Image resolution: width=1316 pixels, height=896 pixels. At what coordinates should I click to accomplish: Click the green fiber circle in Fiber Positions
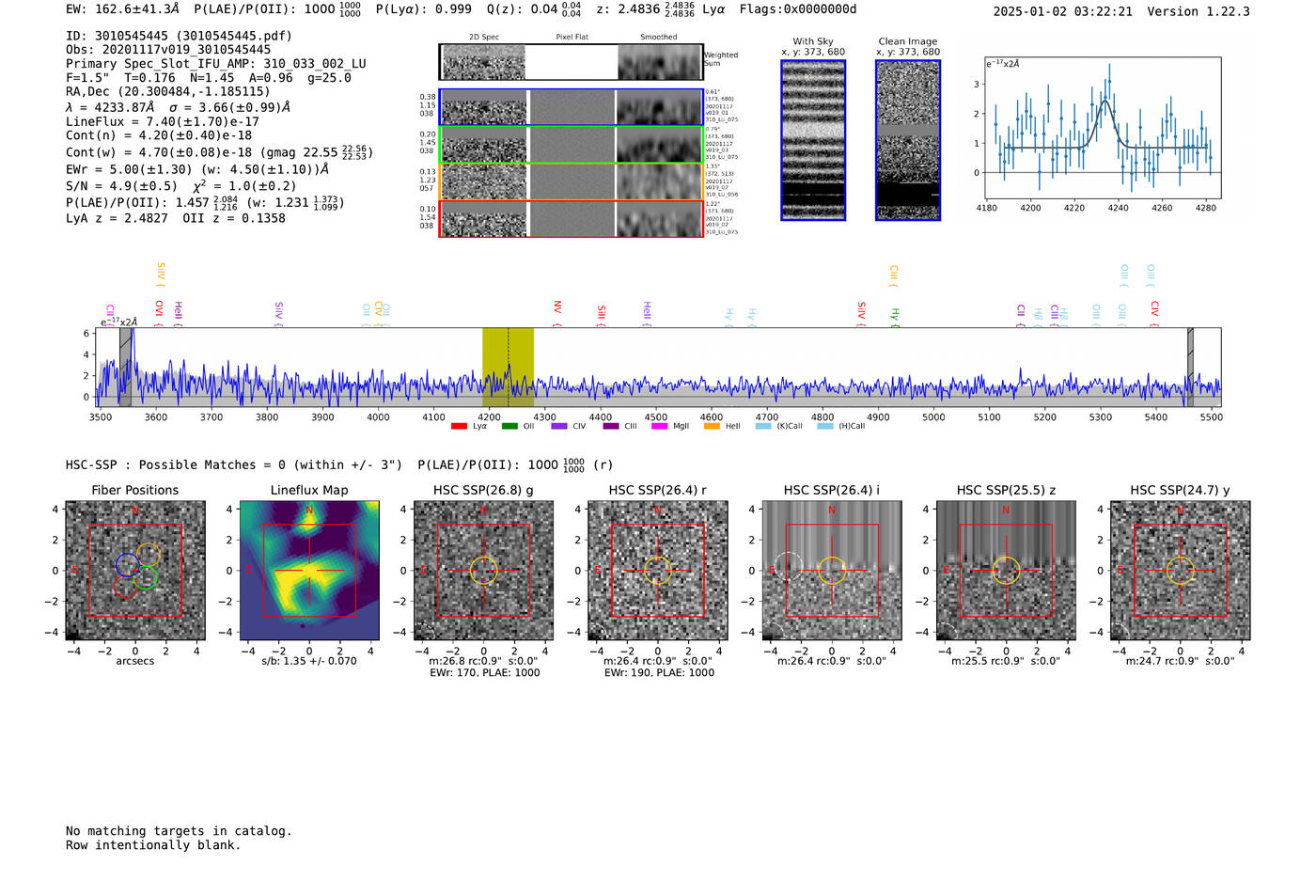click(x=146, y=578)
